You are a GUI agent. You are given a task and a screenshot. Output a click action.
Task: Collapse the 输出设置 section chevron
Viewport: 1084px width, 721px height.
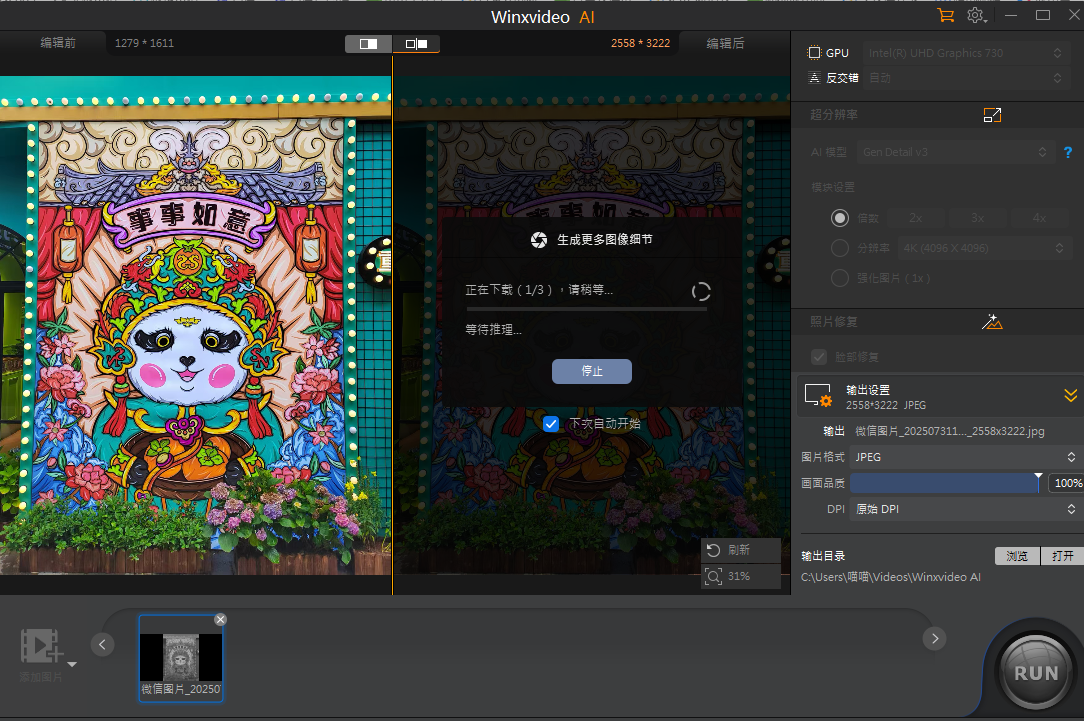click(1070, 395)
